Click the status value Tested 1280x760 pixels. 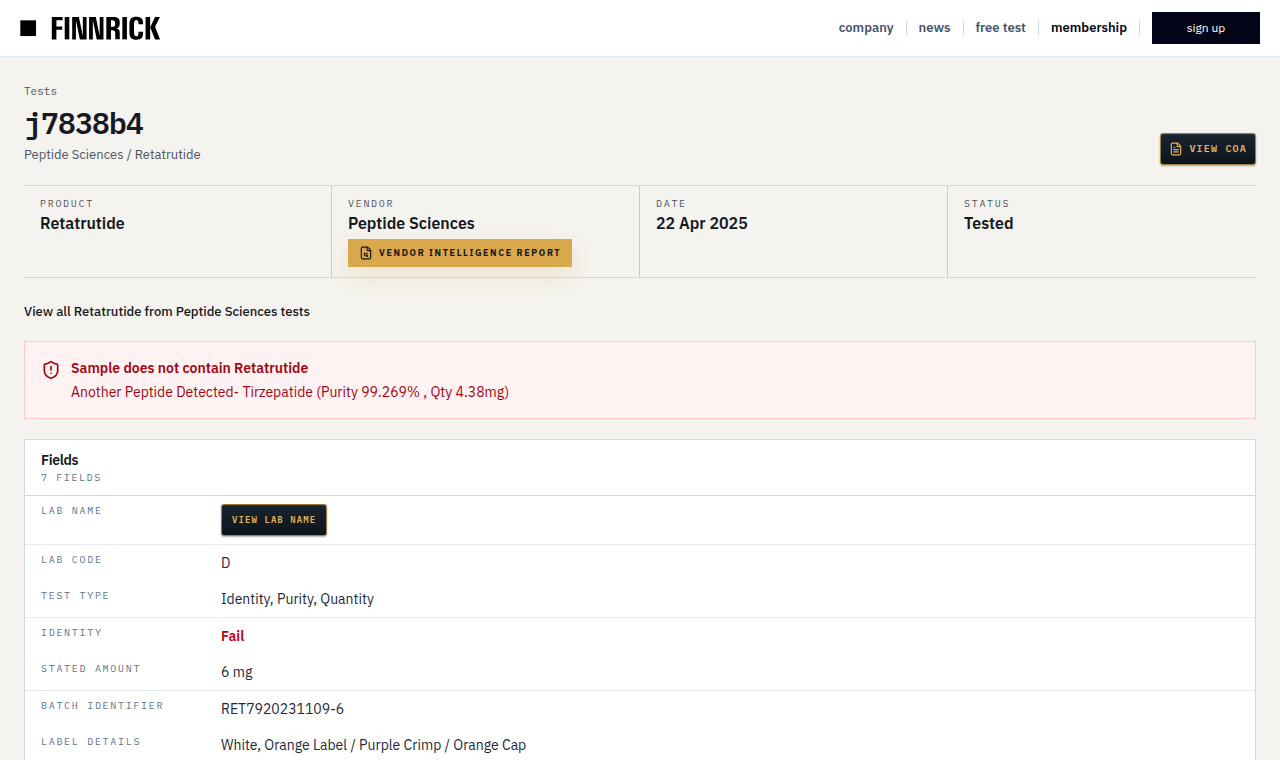(989, 224)
